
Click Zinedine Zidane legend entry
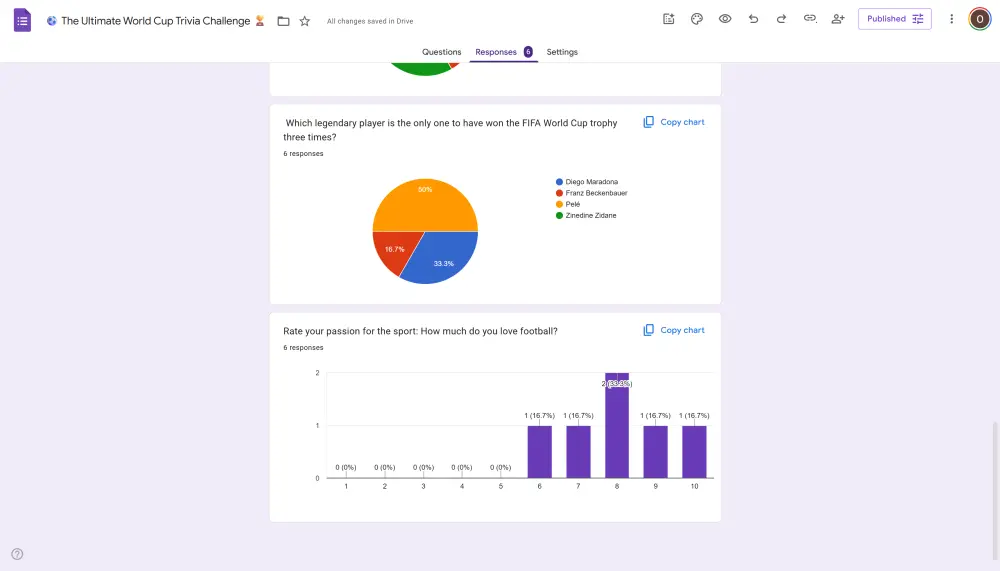pos(586,216)
